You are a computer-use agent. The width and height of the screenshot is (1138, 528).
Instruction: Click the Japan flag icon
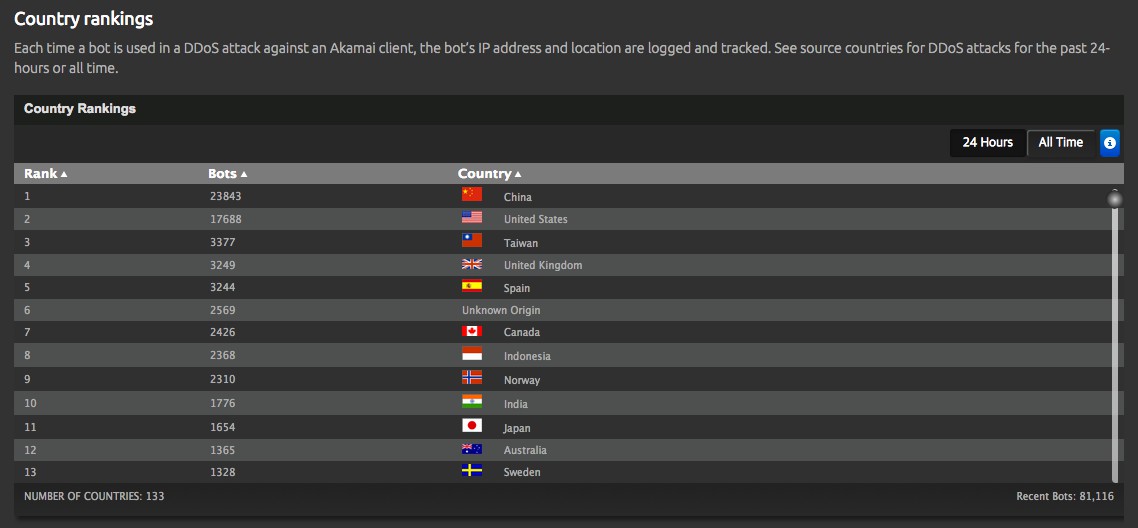pyautogui.click(x=472, y=426)
